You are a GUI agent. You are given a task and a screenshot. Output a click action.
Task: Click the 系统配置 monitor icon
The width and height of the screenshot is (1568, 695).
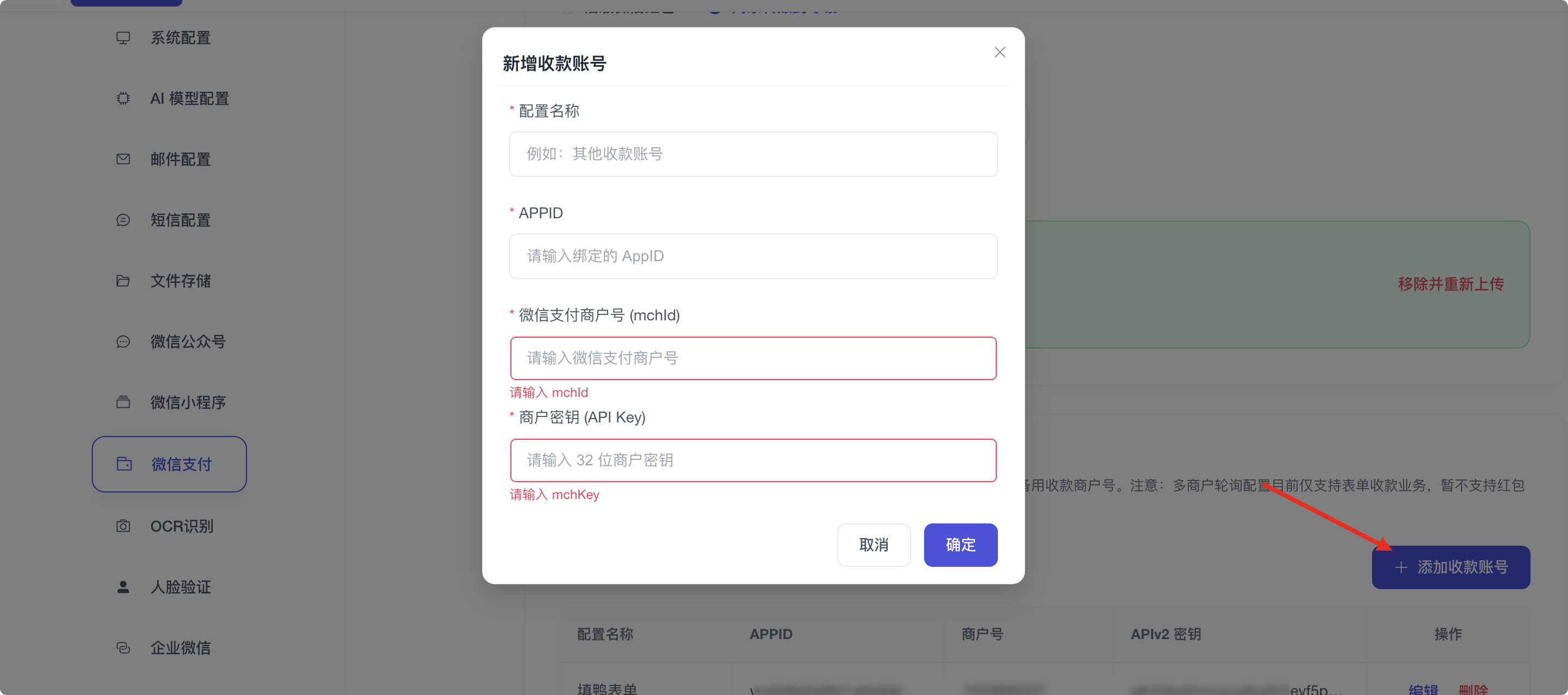[x=123, y=37]
